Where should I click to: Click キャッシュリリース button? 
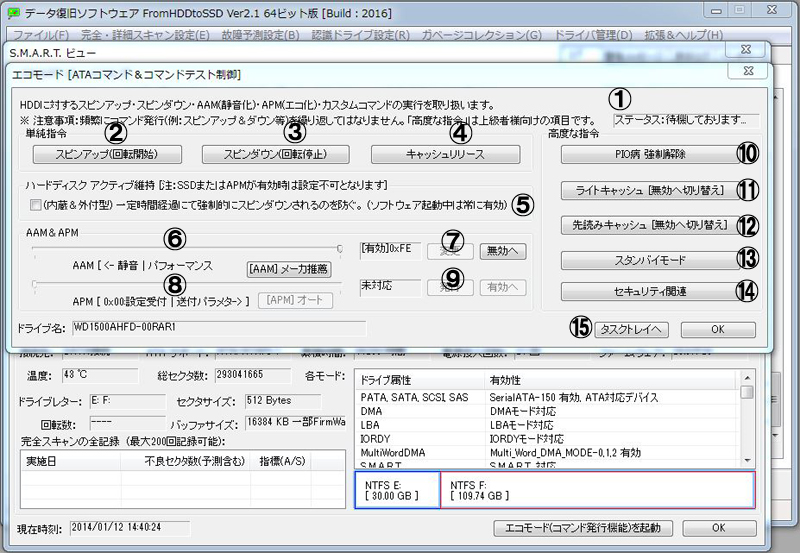[x=445, y=154]
